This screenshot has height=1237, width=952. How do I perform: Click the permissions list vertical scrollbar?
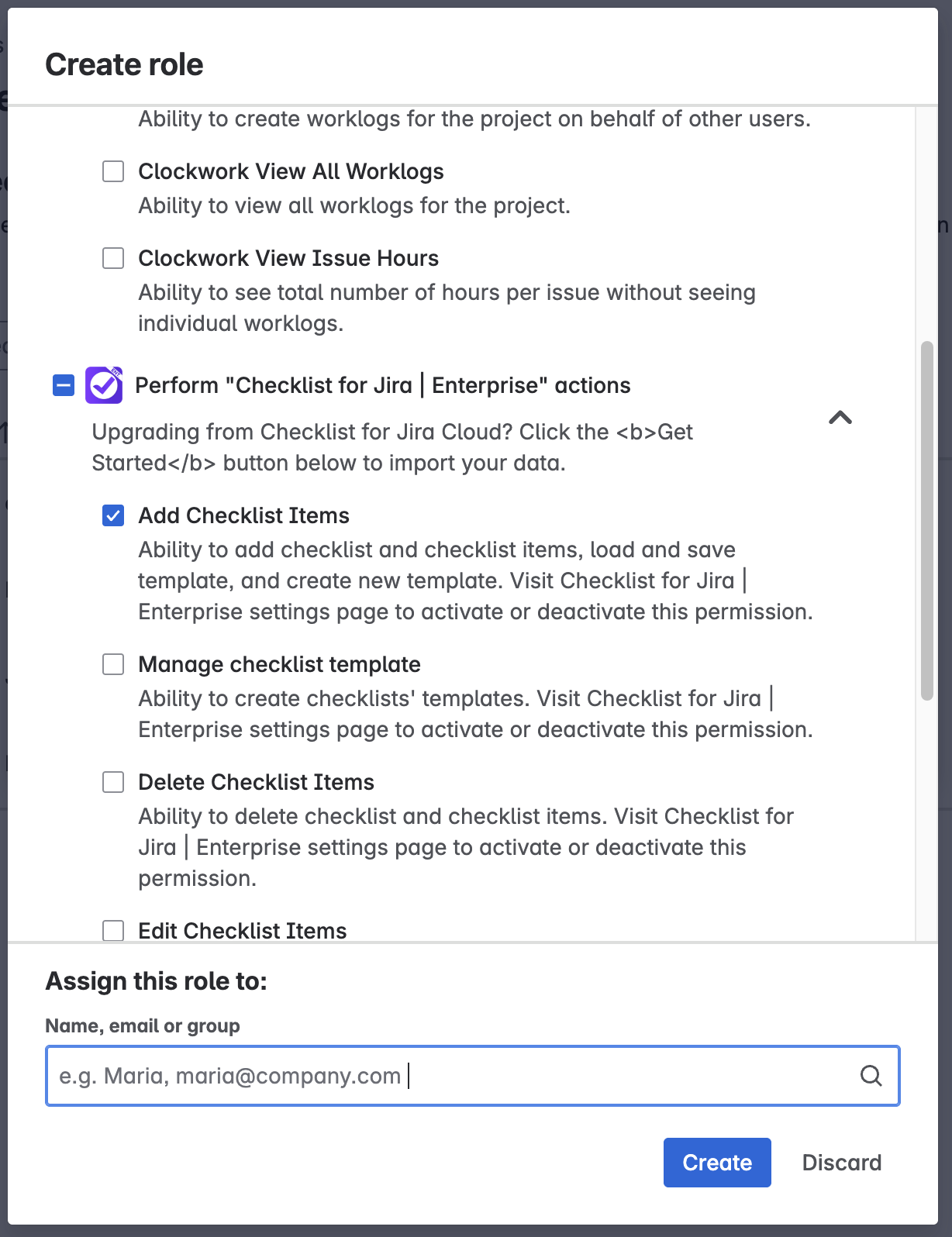click(926, 519)
